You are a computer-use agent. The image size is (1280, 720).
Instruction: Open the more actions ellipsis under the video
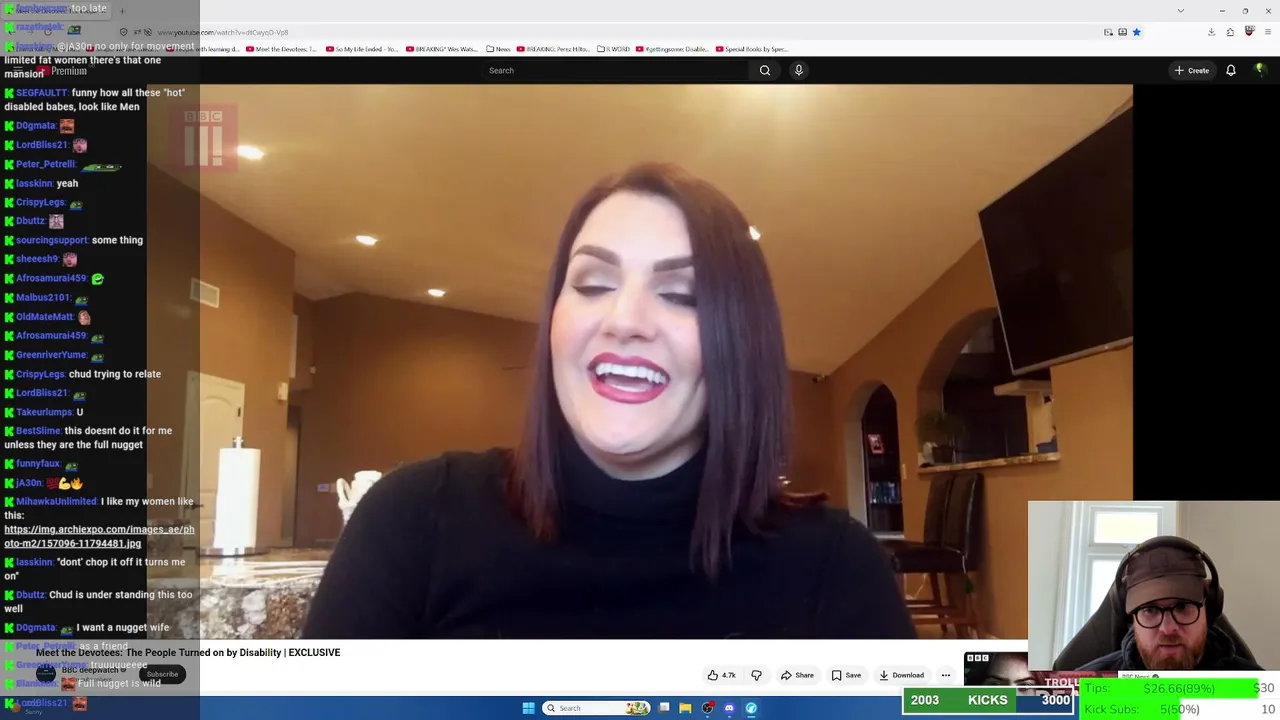(945, 675)
